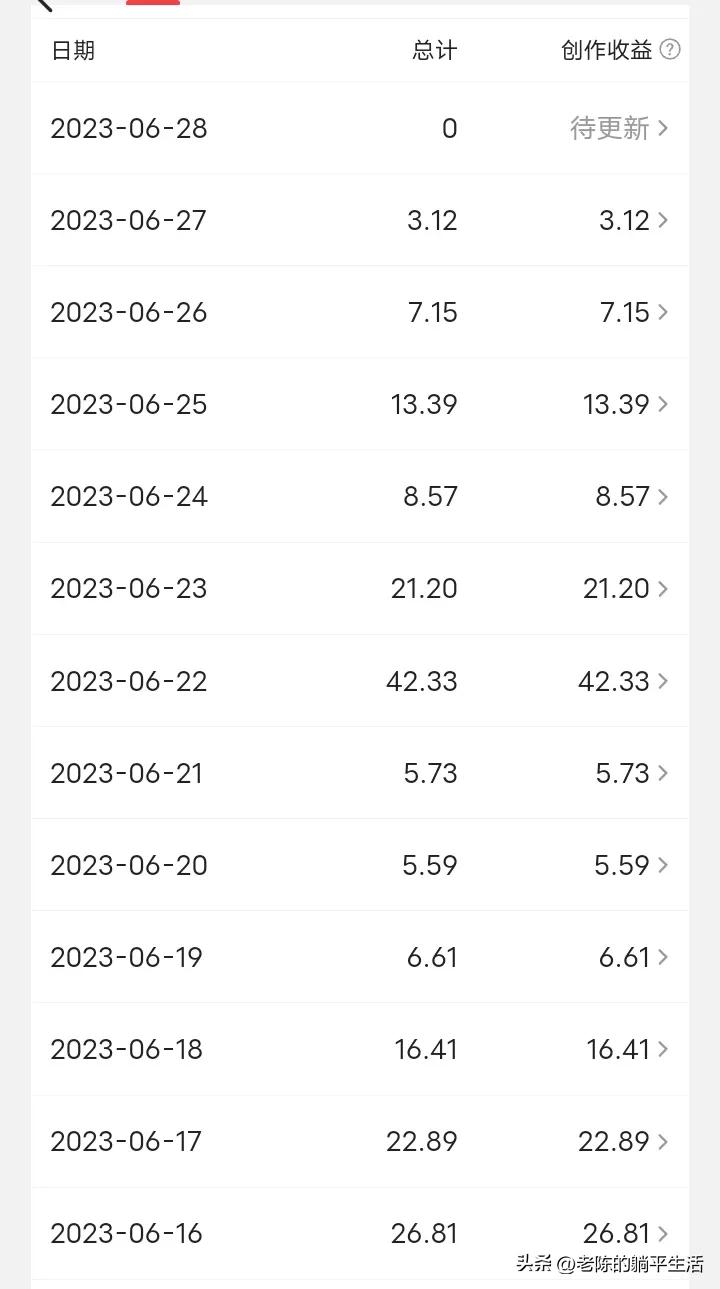
Task: Open the 42.33 earnings detail arrow
Action: click(664, 681)
